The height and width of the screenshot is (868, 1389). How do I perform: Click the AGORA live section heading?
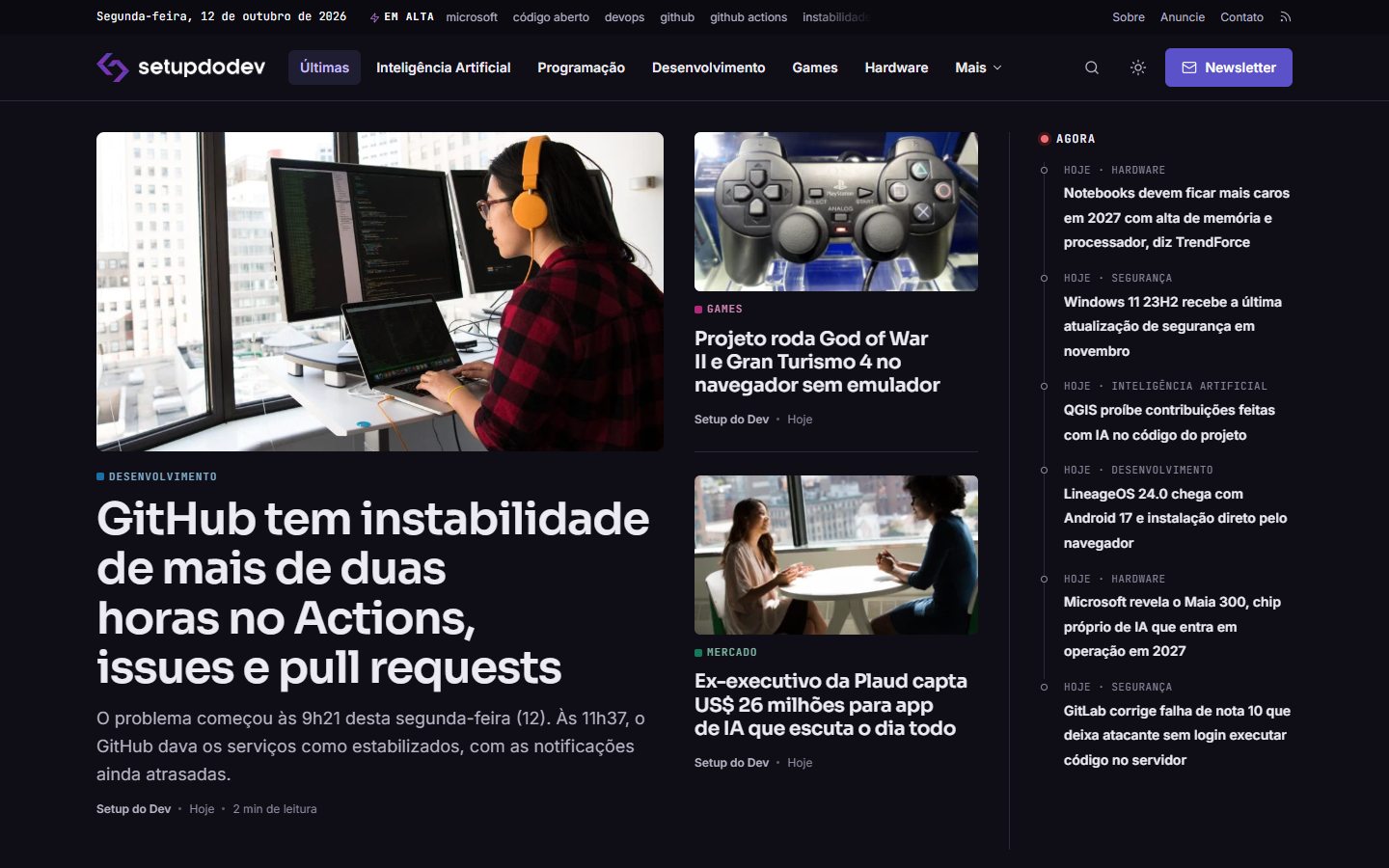[x=1076, y=139]
